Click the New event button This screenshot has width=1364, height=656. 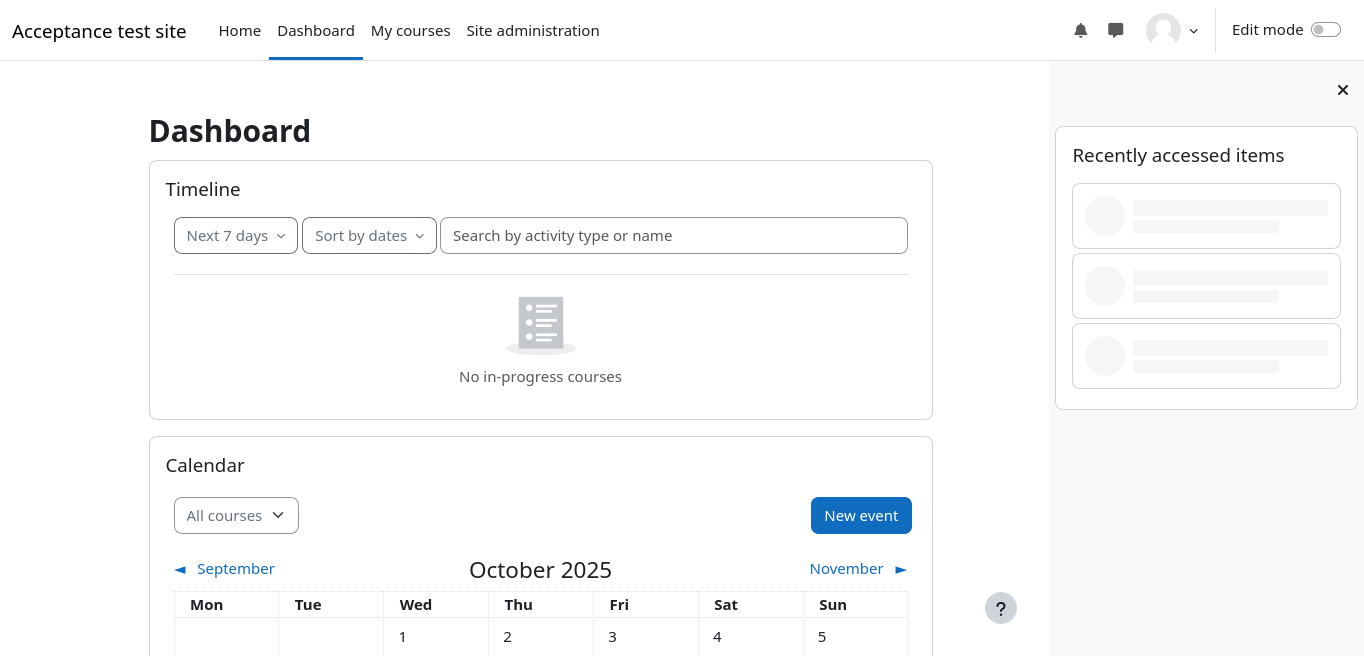(x=861, y=516)
